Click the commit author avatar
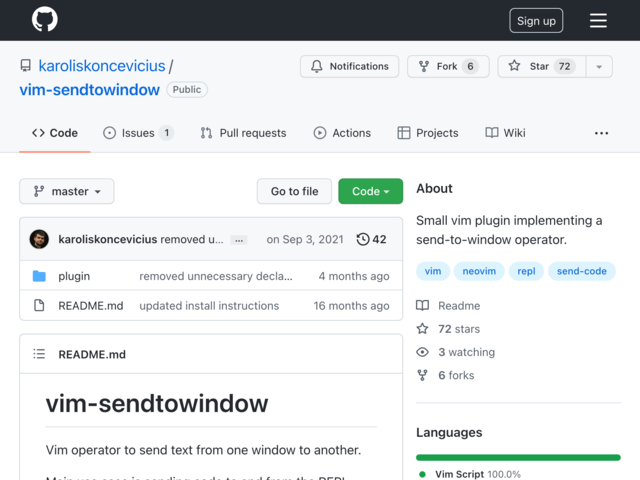640x480 pixels. coord(39,239)
